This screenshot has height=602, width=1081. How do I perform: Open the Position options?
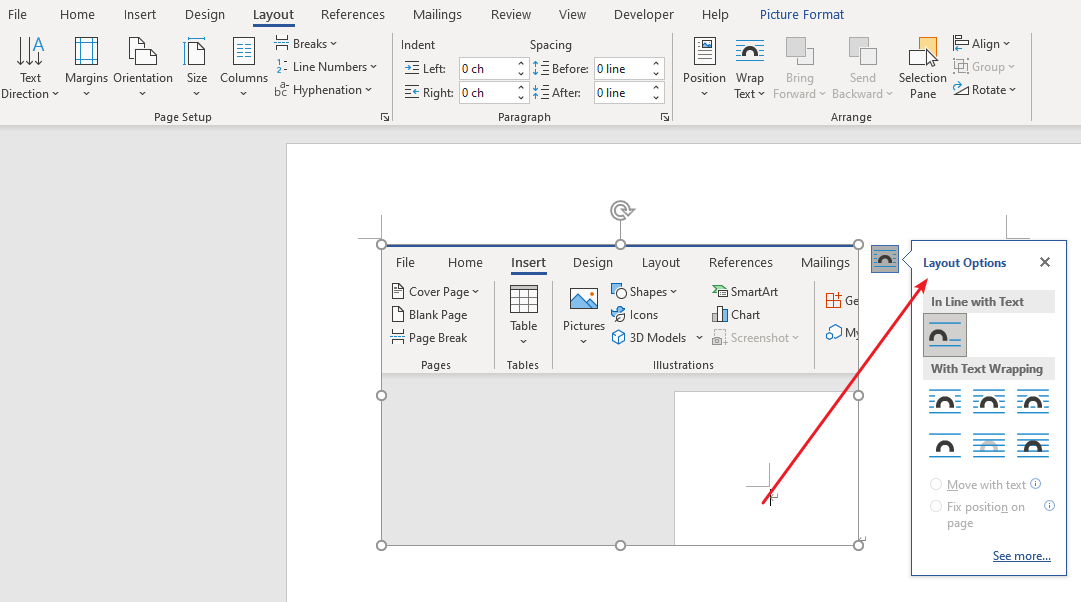coord(704,68)
